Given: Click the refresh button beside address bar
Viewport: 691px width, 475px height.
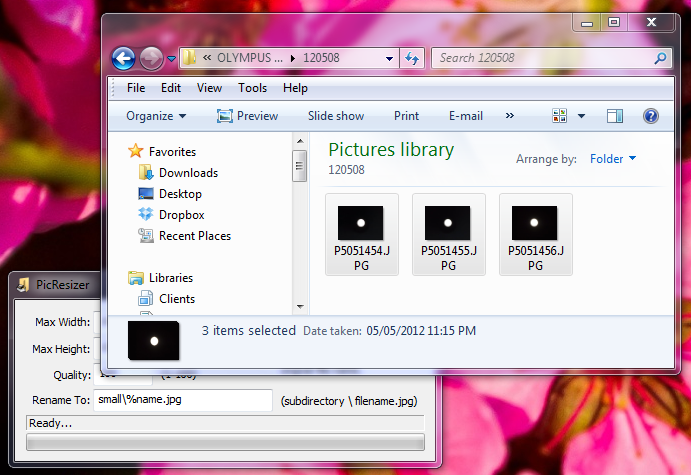Looking at the screenshot, I should click(x=411, y=58).
